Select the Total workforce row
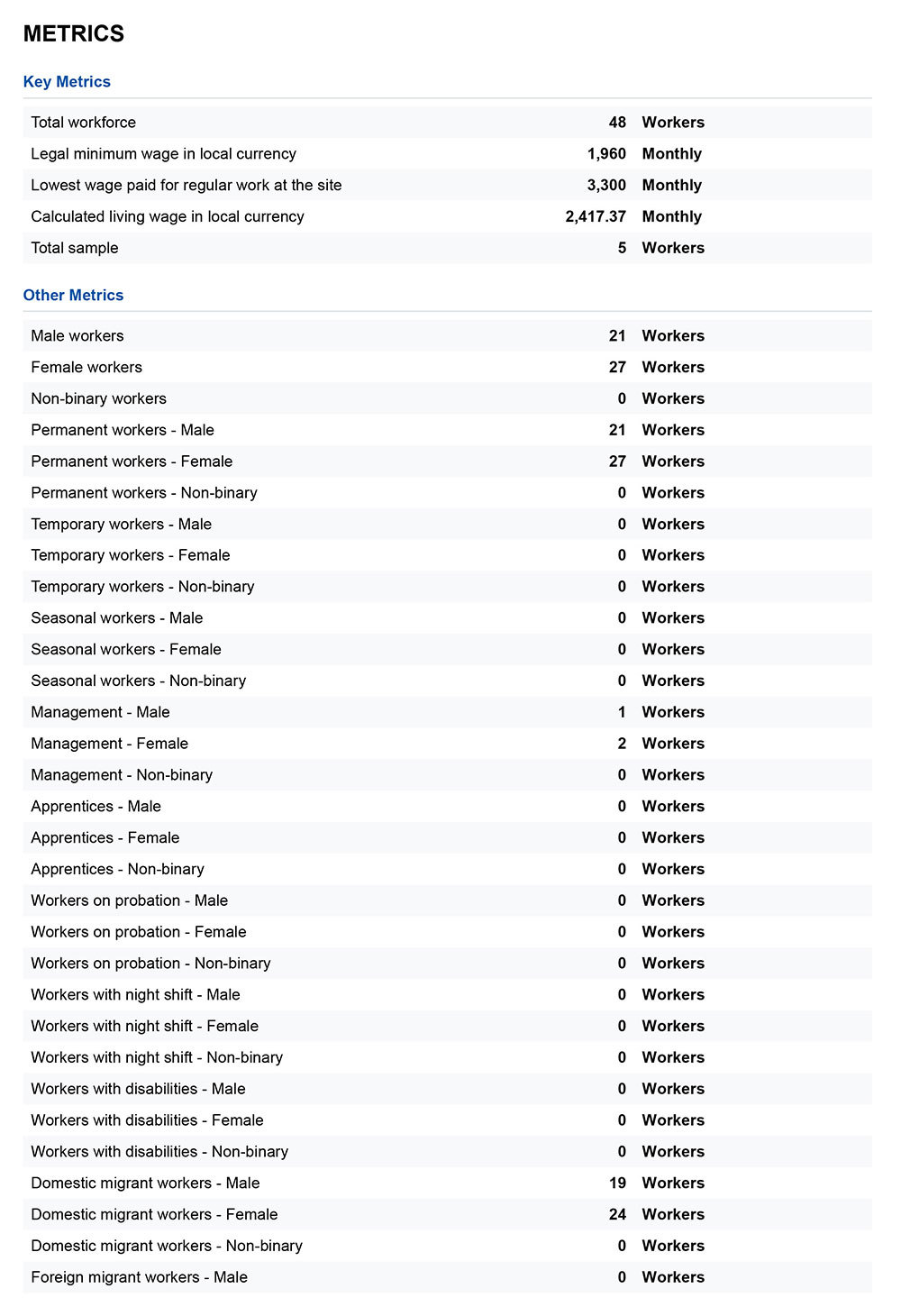The height and width of the screenshot is (1316, 901). pos(447,123)
